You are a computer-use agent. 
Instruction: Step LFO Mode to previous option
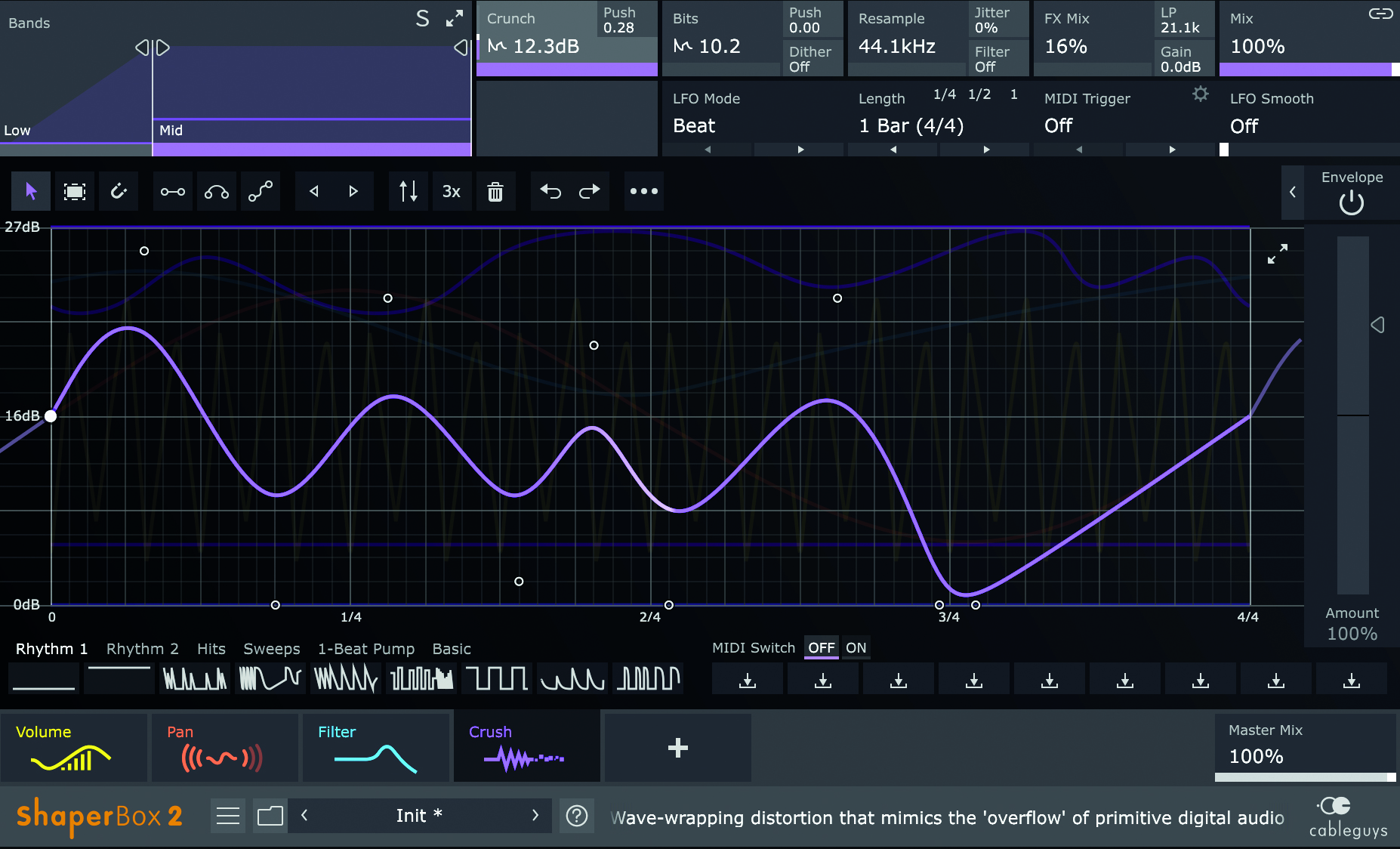[708, 150]
